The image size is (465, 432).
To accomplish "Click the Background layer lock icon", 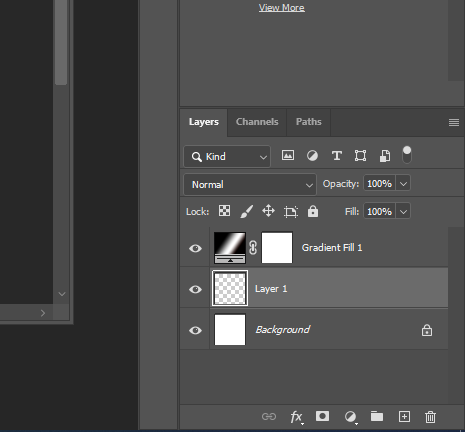I will tap(427, 330).
